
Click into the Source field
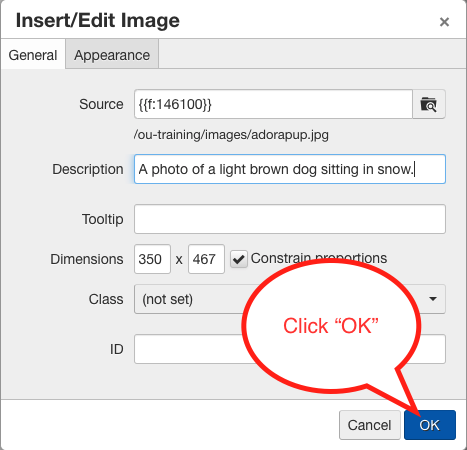[273, 104]
